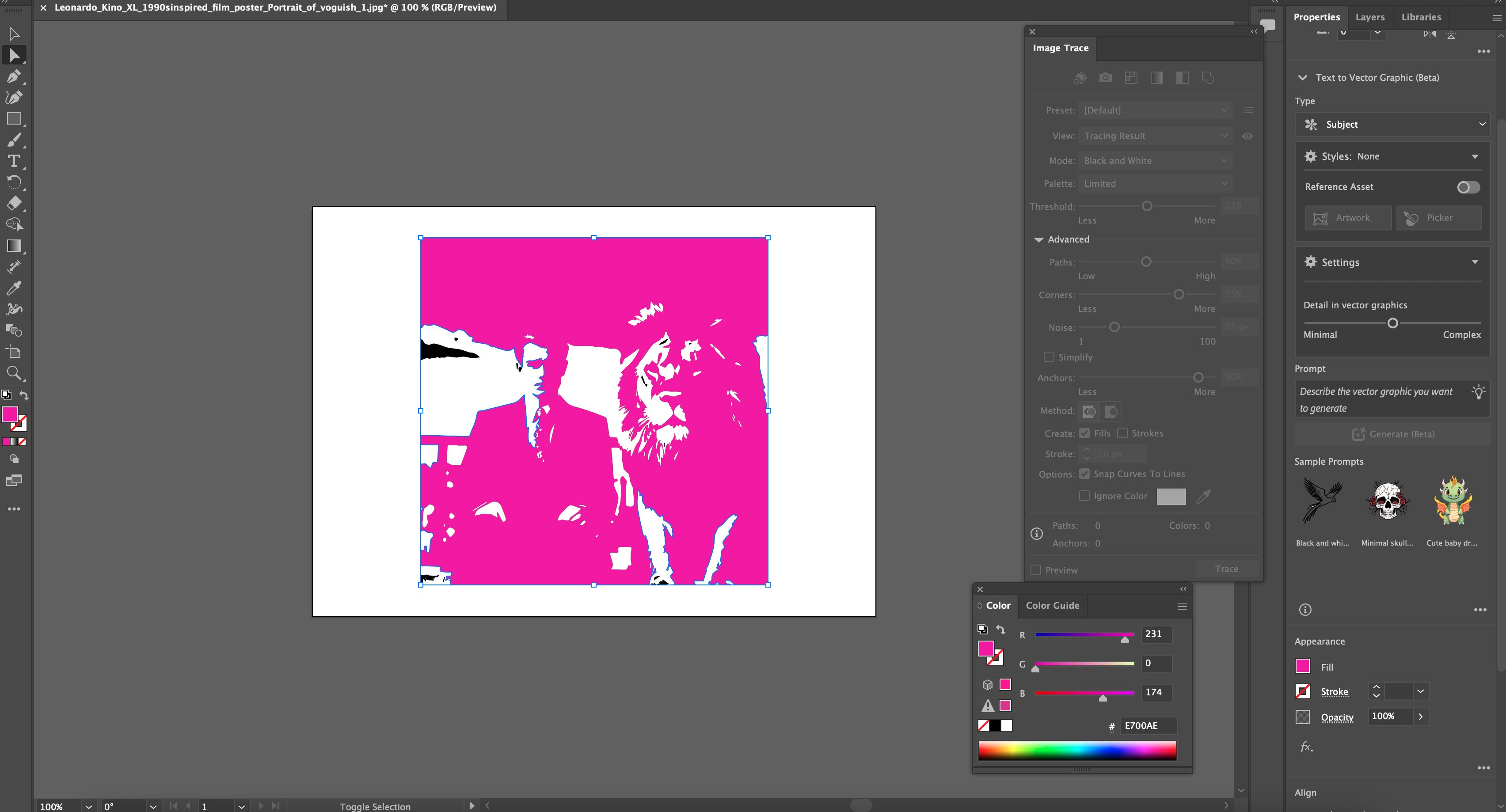Click the hex color input field
The image size is (1506, 812).
[1147, 725]
